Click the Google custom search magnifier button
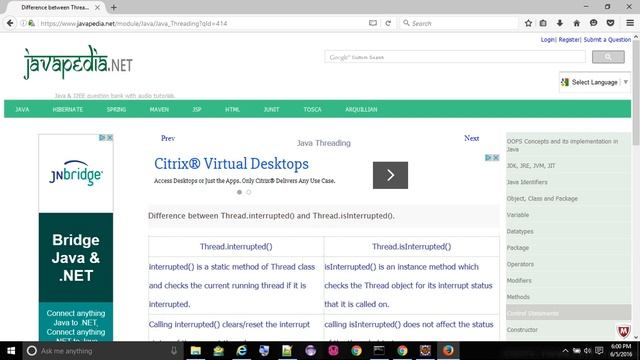Viewport: 640px width, 360px height. (x=608, y=57)
